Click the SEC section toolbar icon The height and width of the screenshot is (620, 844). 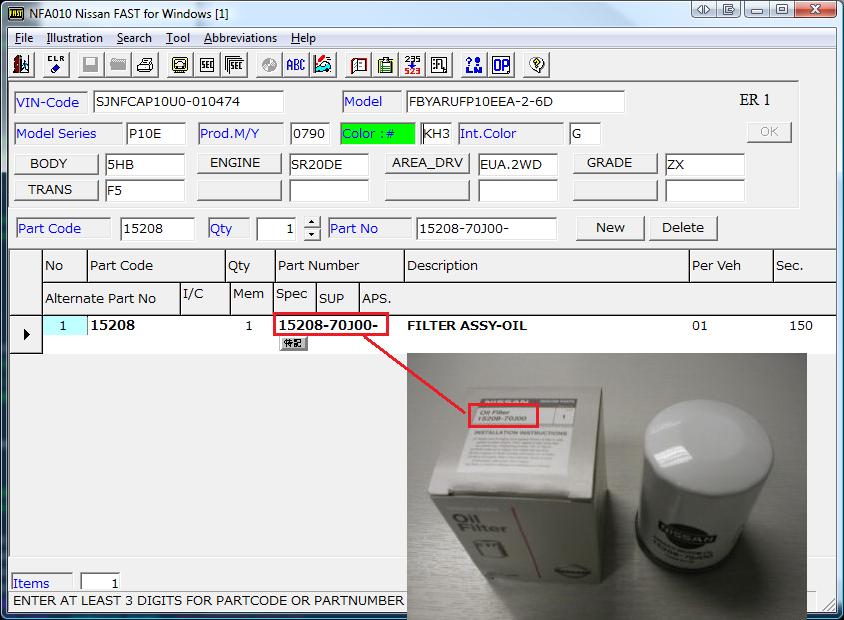(207, 65)
